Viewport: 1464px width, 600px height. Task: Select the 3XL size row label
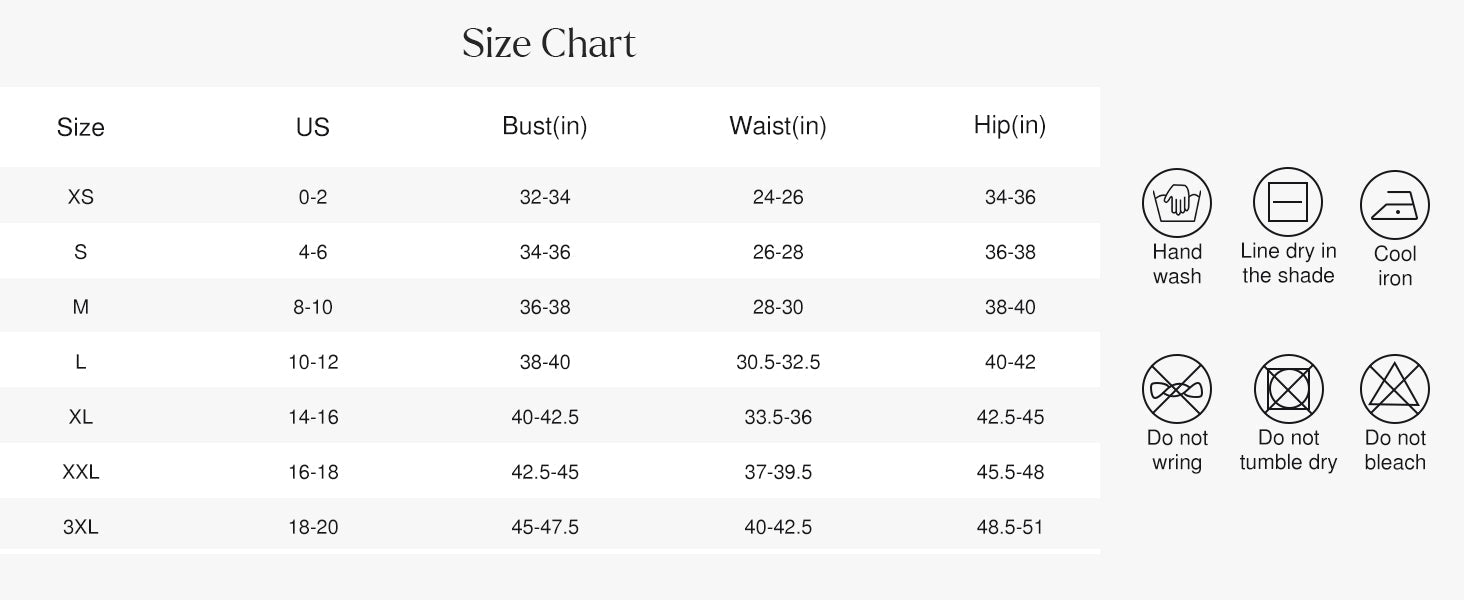(81, 527)
